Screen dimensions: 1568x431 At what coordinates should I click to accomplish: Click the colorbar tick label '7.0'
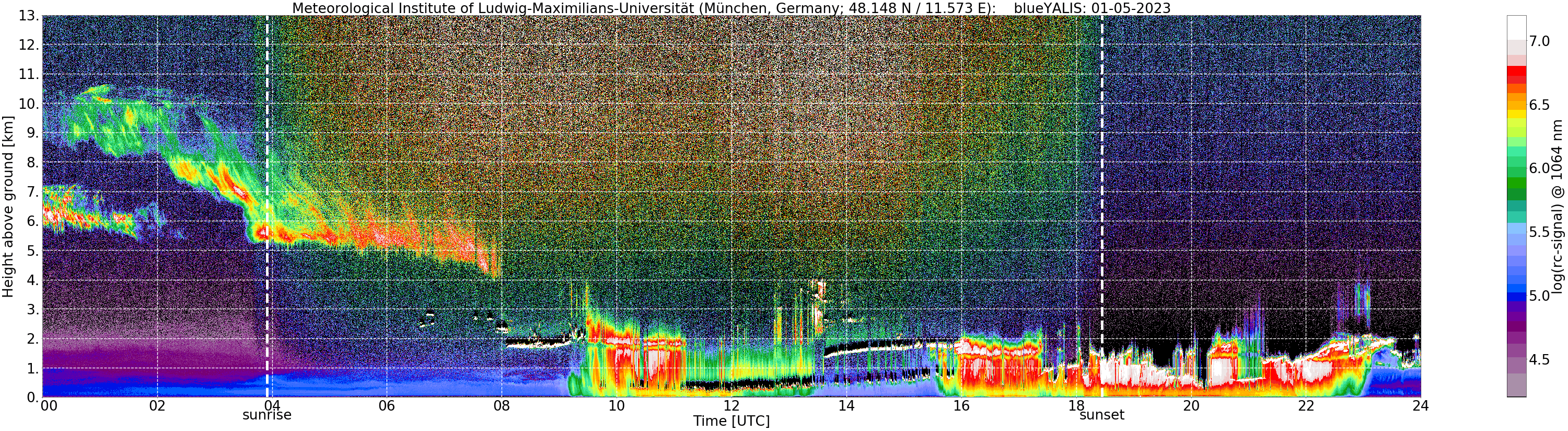coord(1539,41)
